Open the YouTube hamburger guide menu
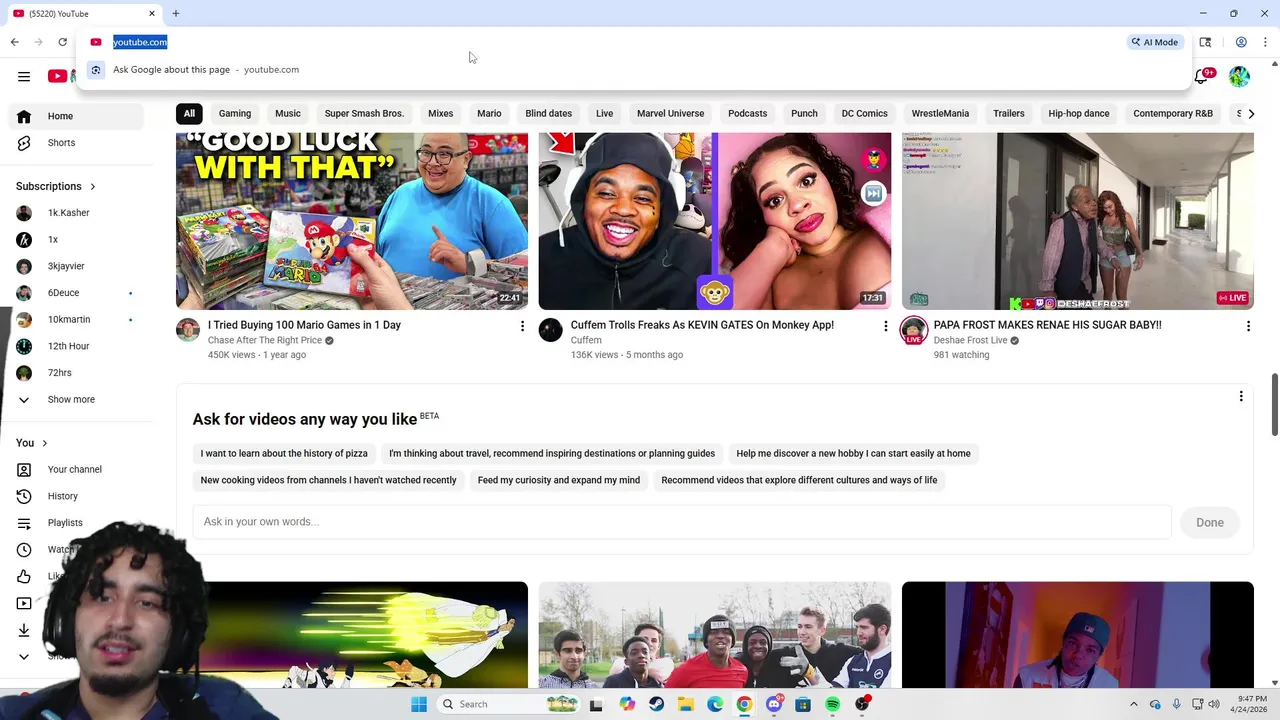Image resolution: width=1280 pixels, height=720 pixels. [x=24, y=76]
